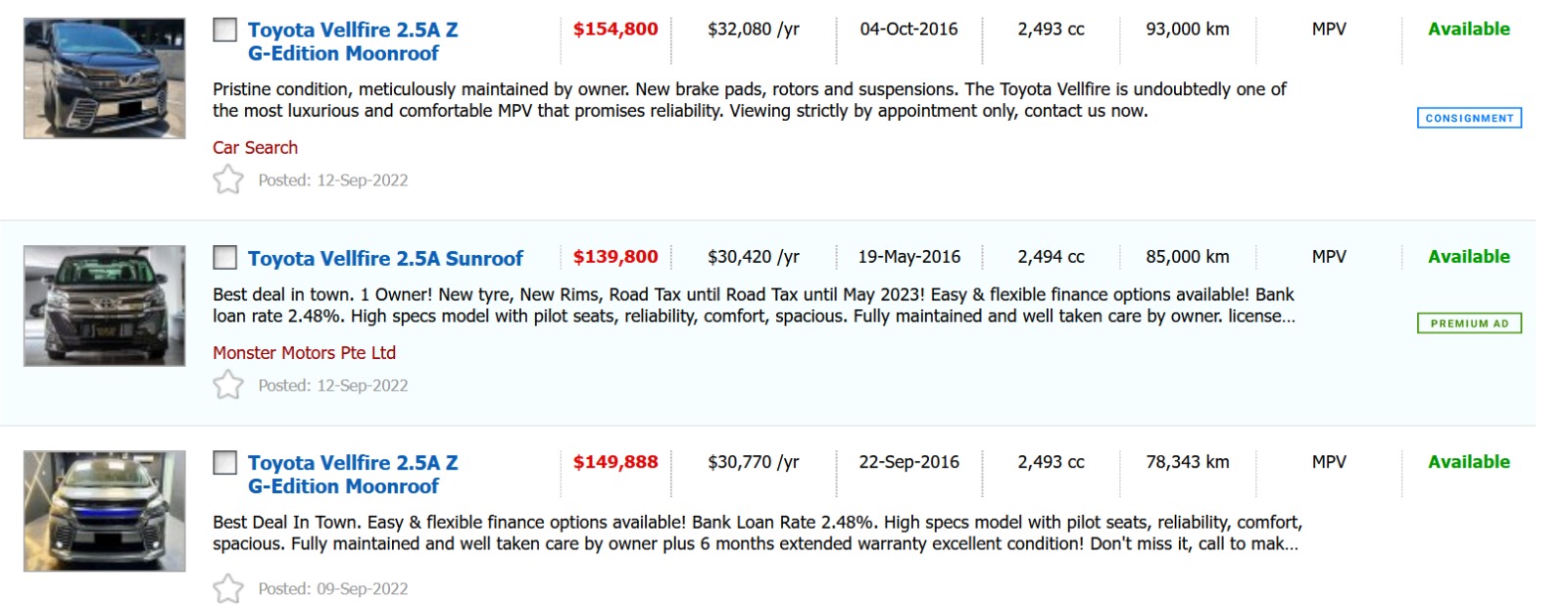View the photo of the $154,800 Vellfire
1568x611 pixels.
tap(105, 78)
